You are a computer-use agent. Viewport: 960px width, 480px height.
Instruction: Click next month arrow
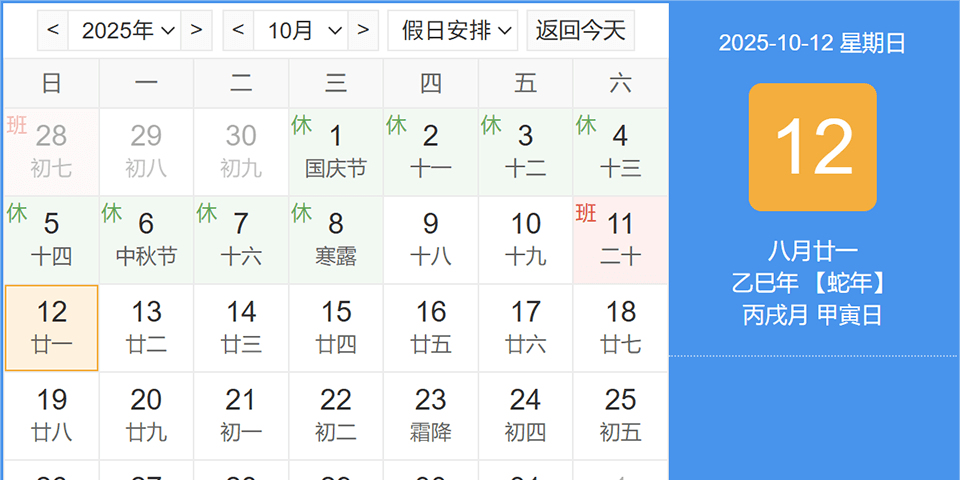[x=363, y=30]
